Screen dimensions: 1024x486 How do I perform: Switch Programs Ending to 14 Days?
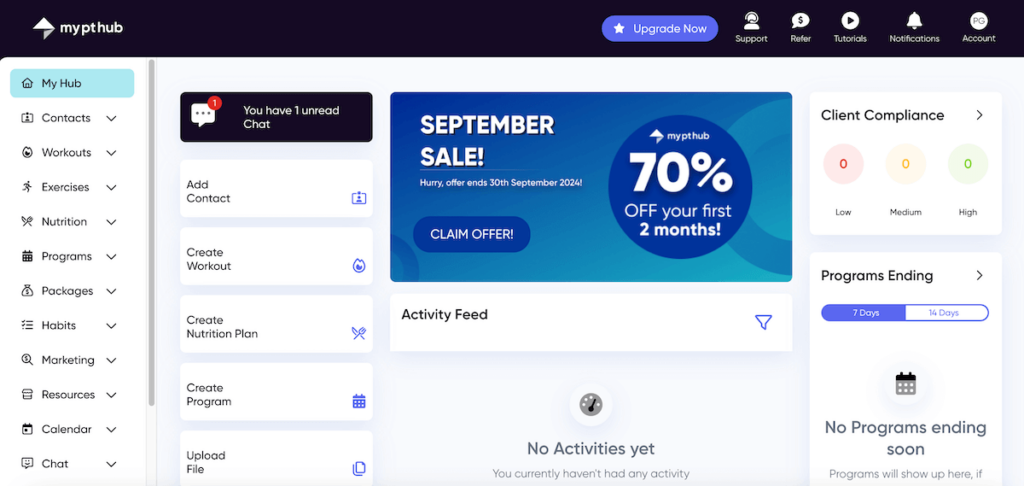(x=945, y=313)
